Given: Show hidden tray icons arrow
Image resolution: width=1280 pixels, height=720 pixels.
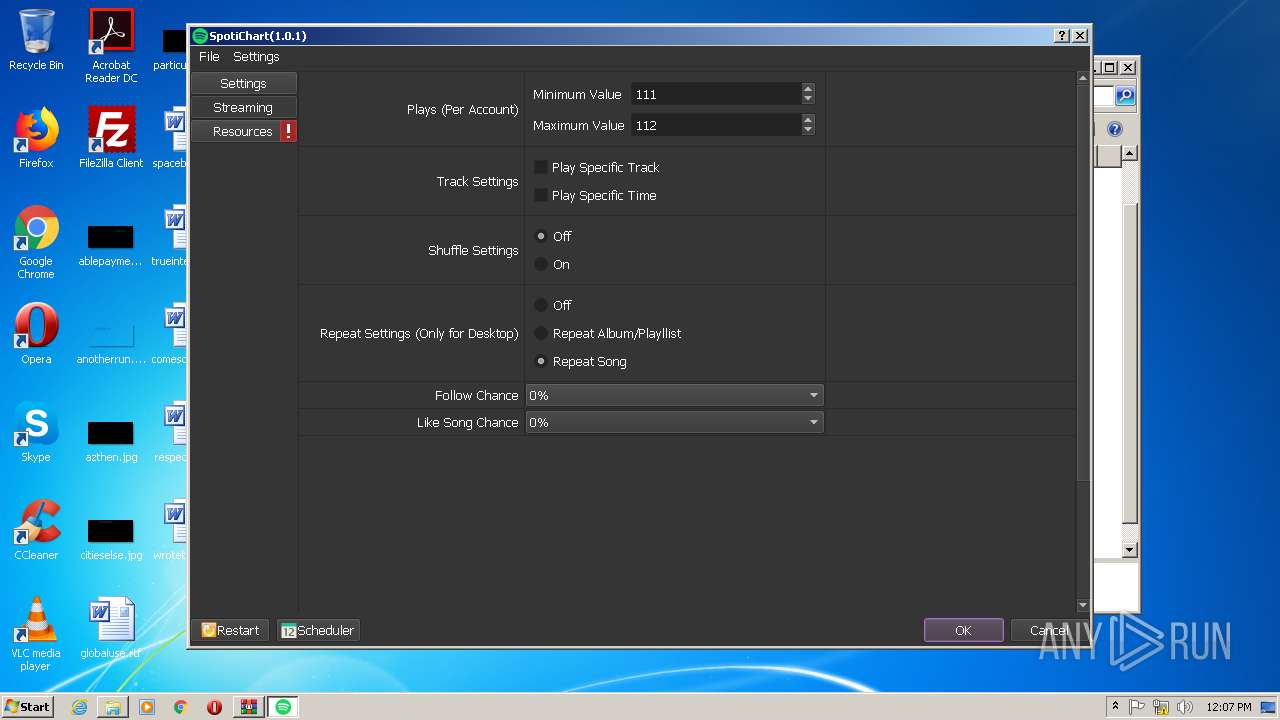Looking at the screenshot, I should pyautogui.click(x=1115, y=707).
